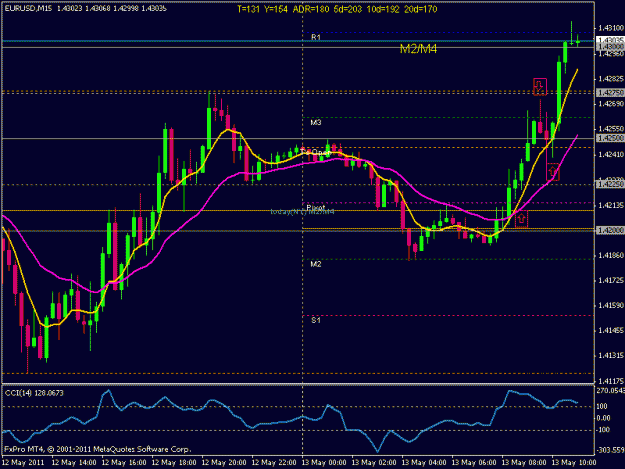
Task: Click the 13 May 02:00 time label
Action: click(x=374, y=463)
